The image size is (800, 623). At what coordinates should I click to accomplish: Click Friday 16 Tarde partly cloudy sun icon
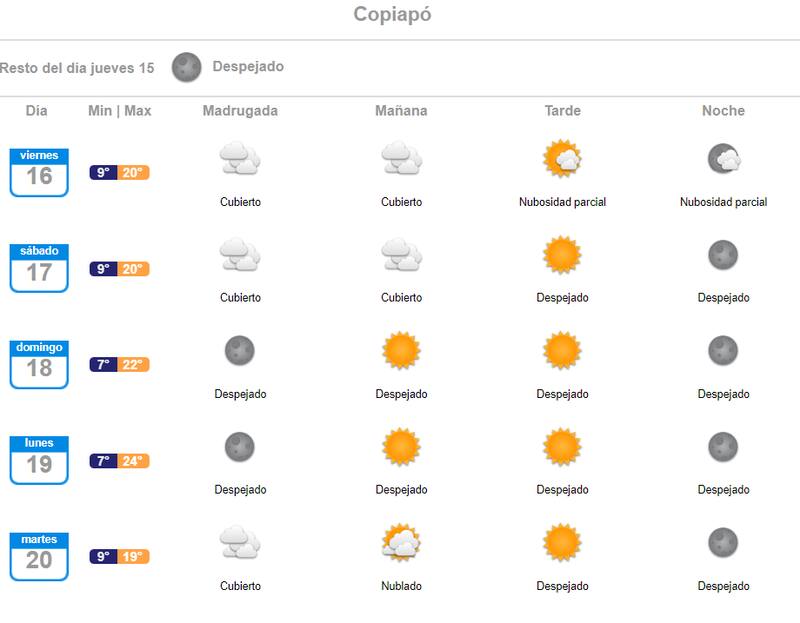(562, 159)
